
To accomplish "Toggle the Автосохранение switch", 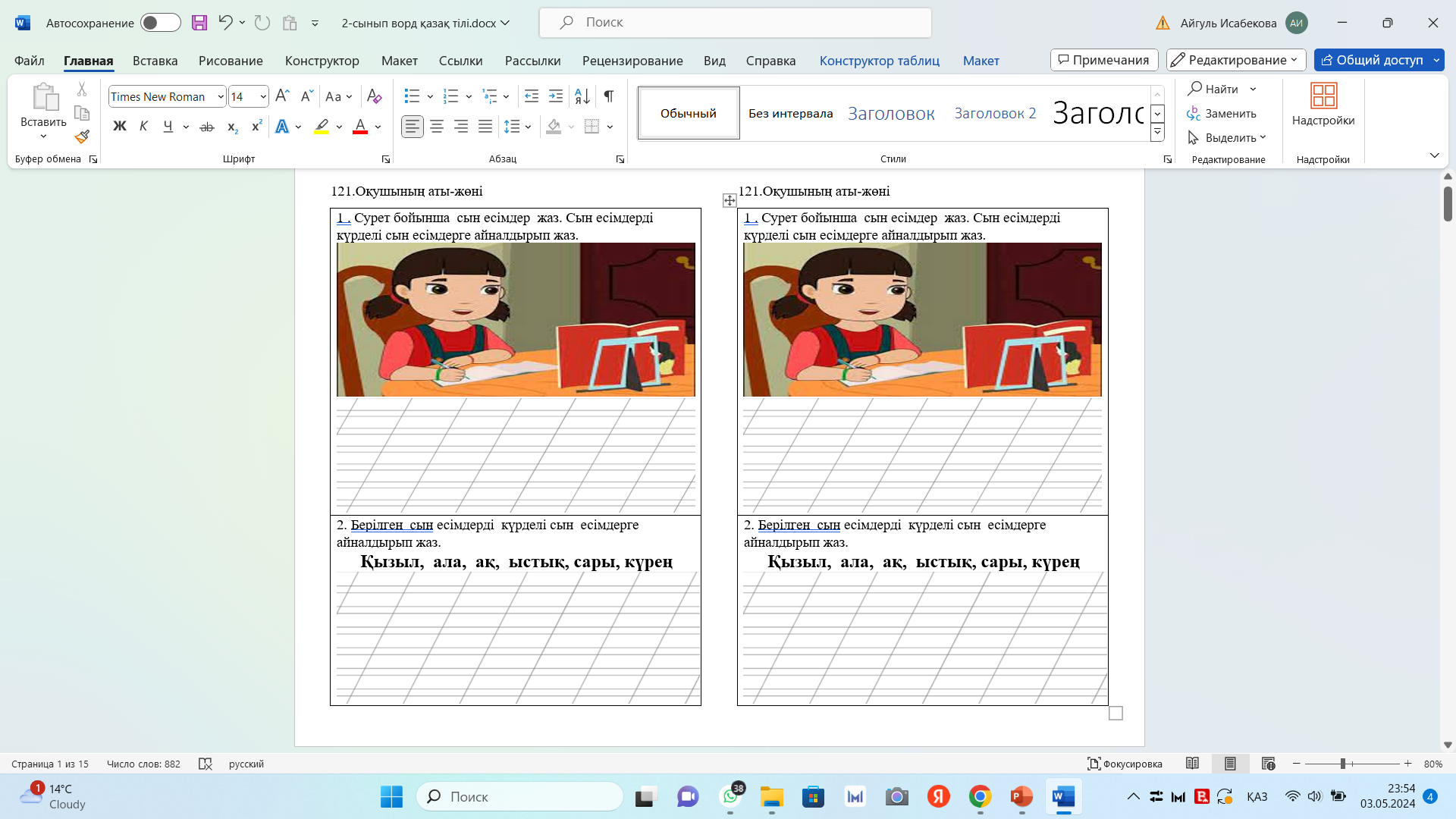I will pos(160,23).
